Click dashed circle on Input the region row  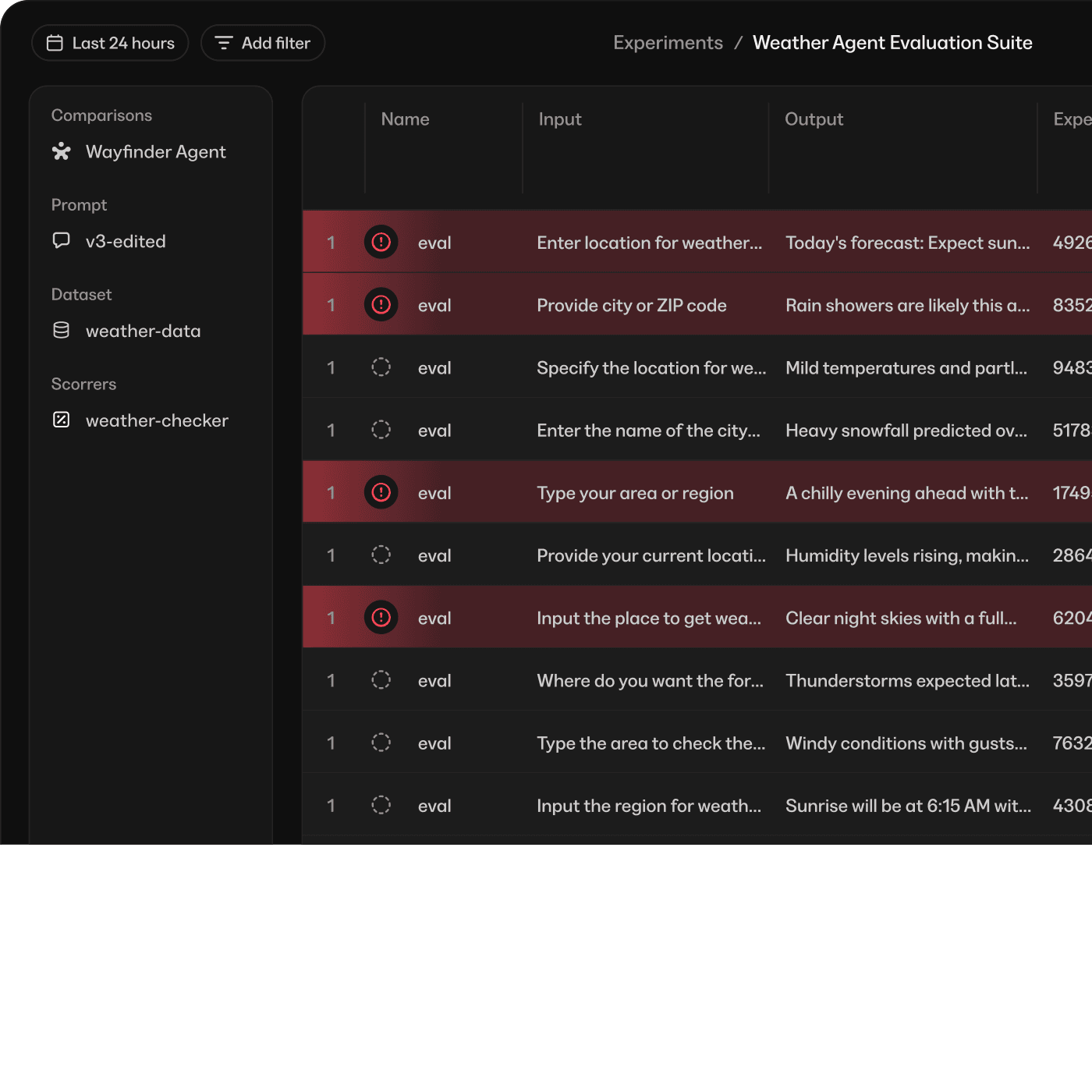381,805
